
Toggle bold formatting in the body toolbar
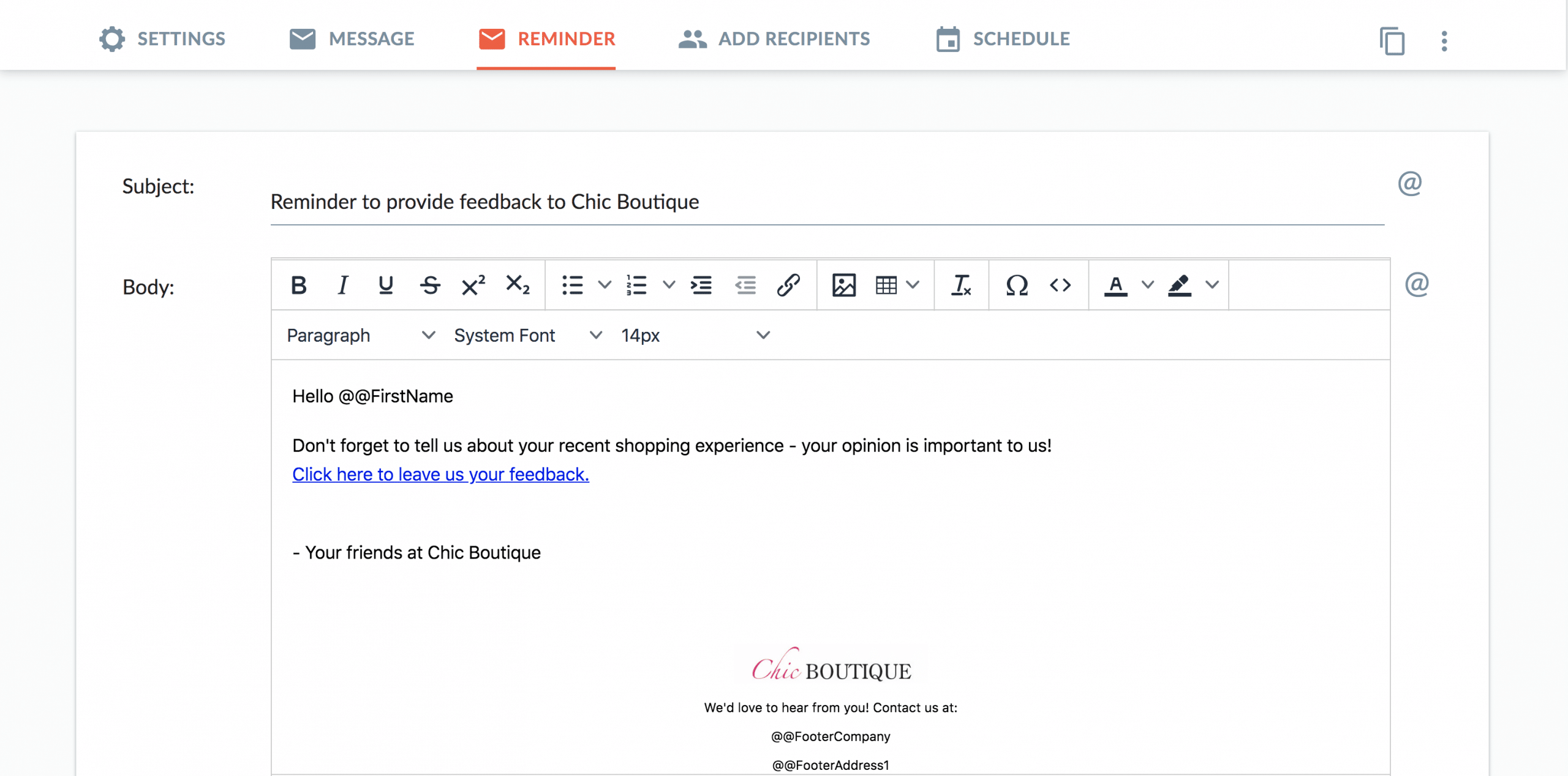pyautogui.click(x=298, y=284)
